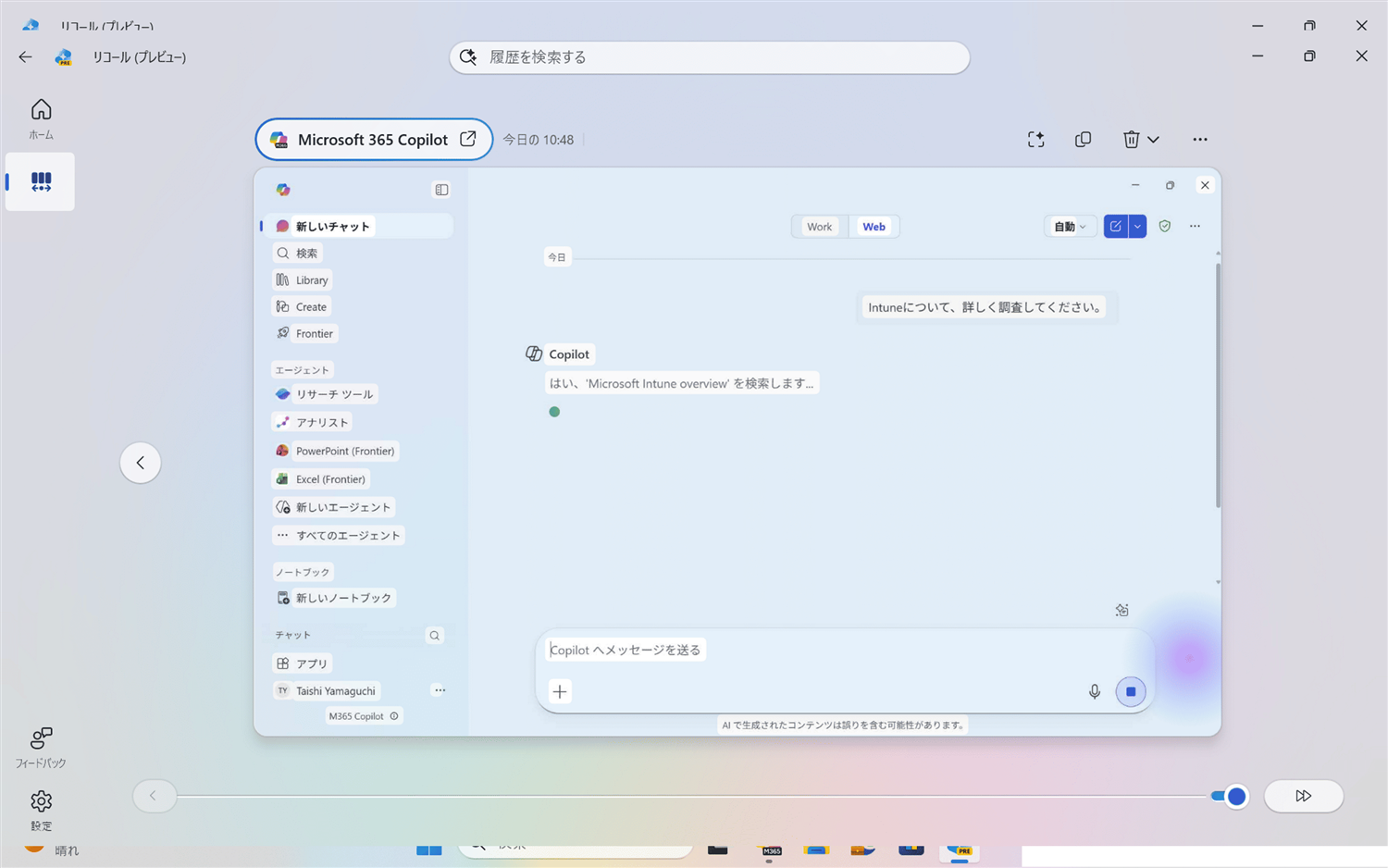The height and width of the screenshot is (868, 1388).
Task: Activate the Click to Do sparkle-frame icon
Action: point(1035,140)
